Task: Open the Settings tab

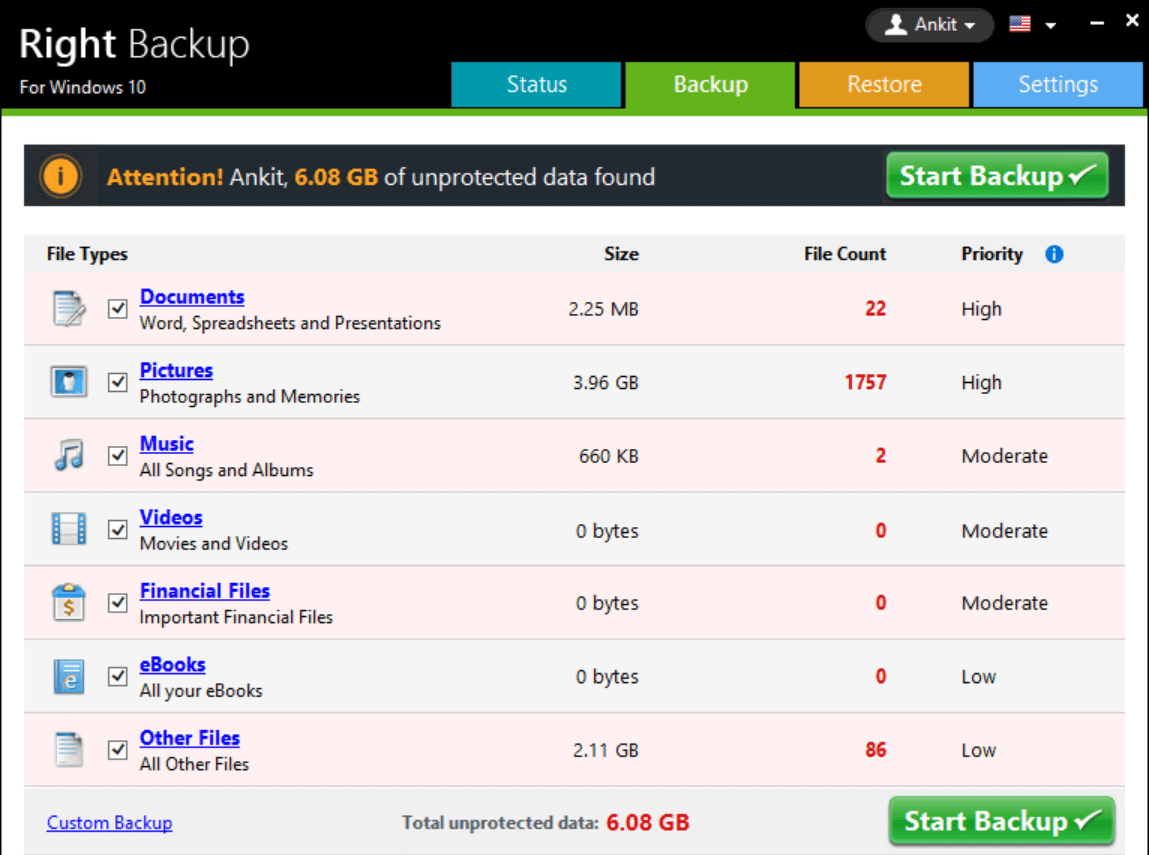Action: 1057,85
